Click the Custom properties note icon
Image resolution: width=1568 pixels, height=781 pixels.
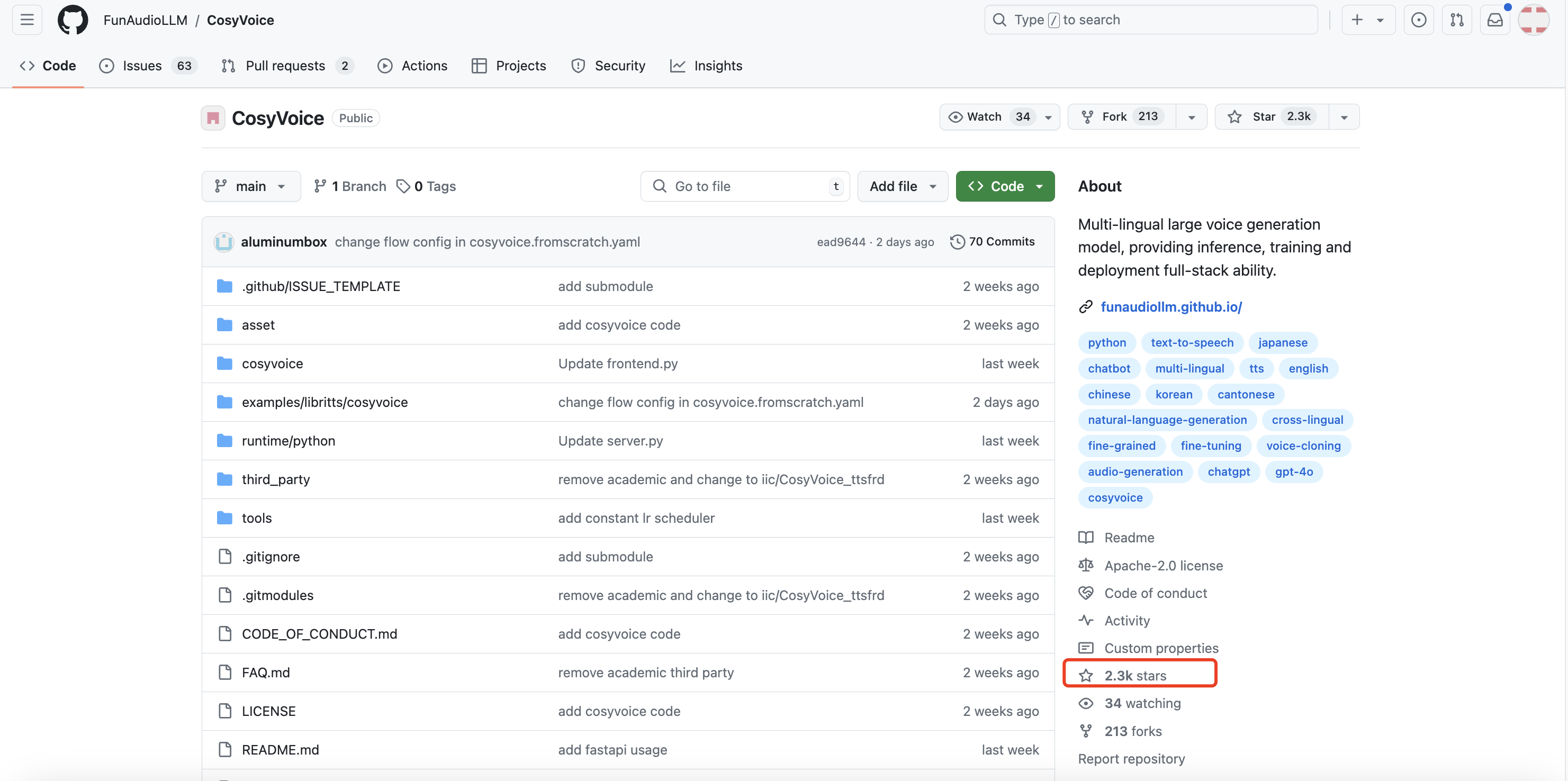click(1085, 648)
